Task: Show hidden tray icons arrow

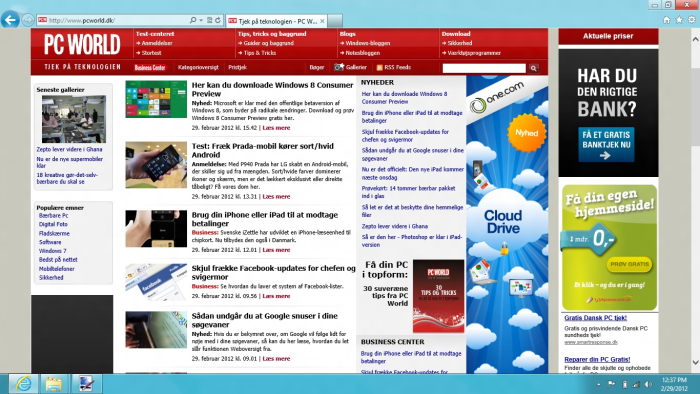Action: tap(598, 384)
